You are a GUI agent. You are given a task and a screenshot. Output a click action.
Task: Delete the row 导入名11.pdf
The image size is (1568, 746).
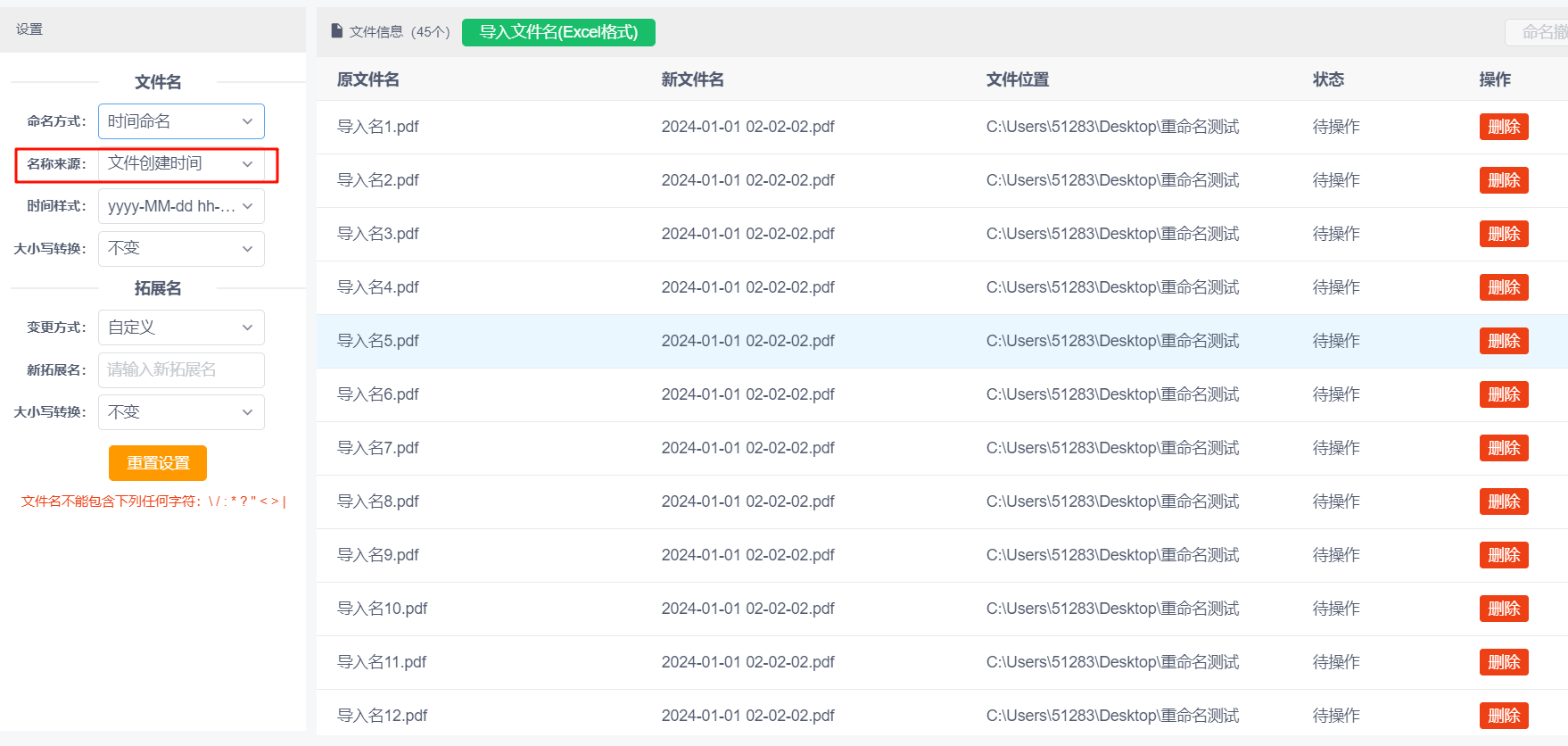pos(1504,662)
